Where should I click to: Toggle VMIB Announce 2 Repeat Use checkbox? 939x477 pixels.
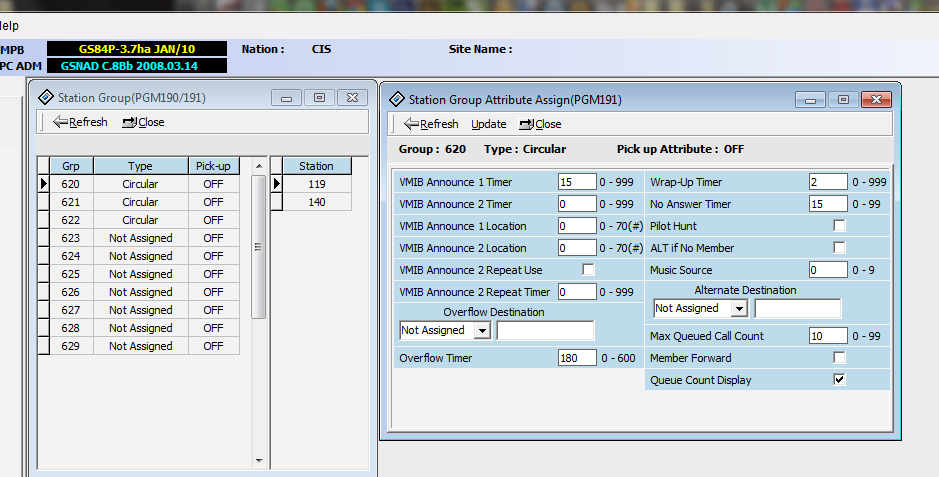tap(588, 270)
